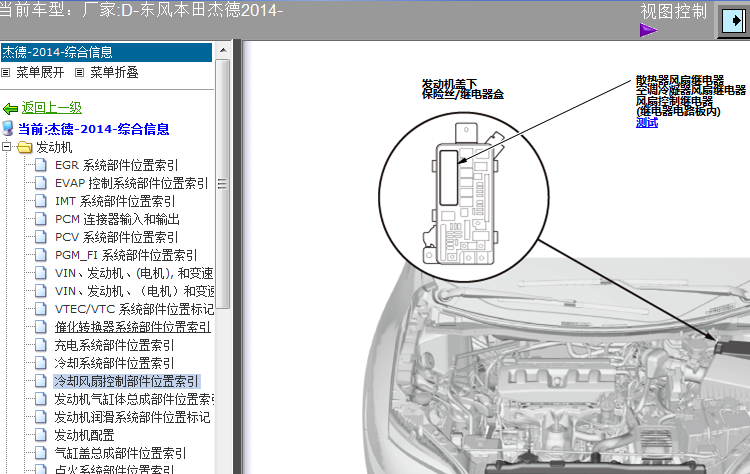The height and width of the screenshot is (474, 750).
Task: Click document icon next to 发动机润滑系统部件位置标记
Action: point(41,417)
